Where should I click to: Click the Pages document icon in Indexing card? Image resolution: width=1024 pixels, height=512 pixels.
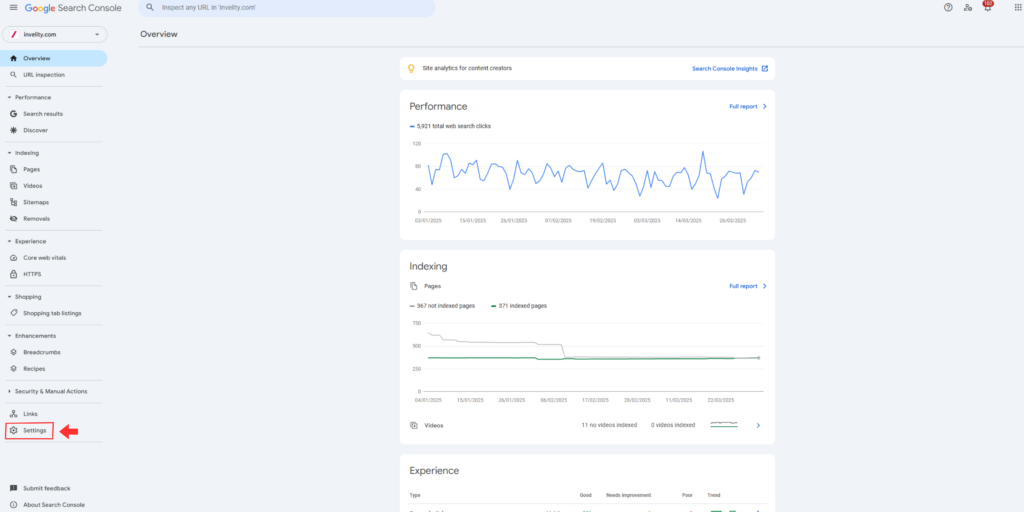coord(413,286)
